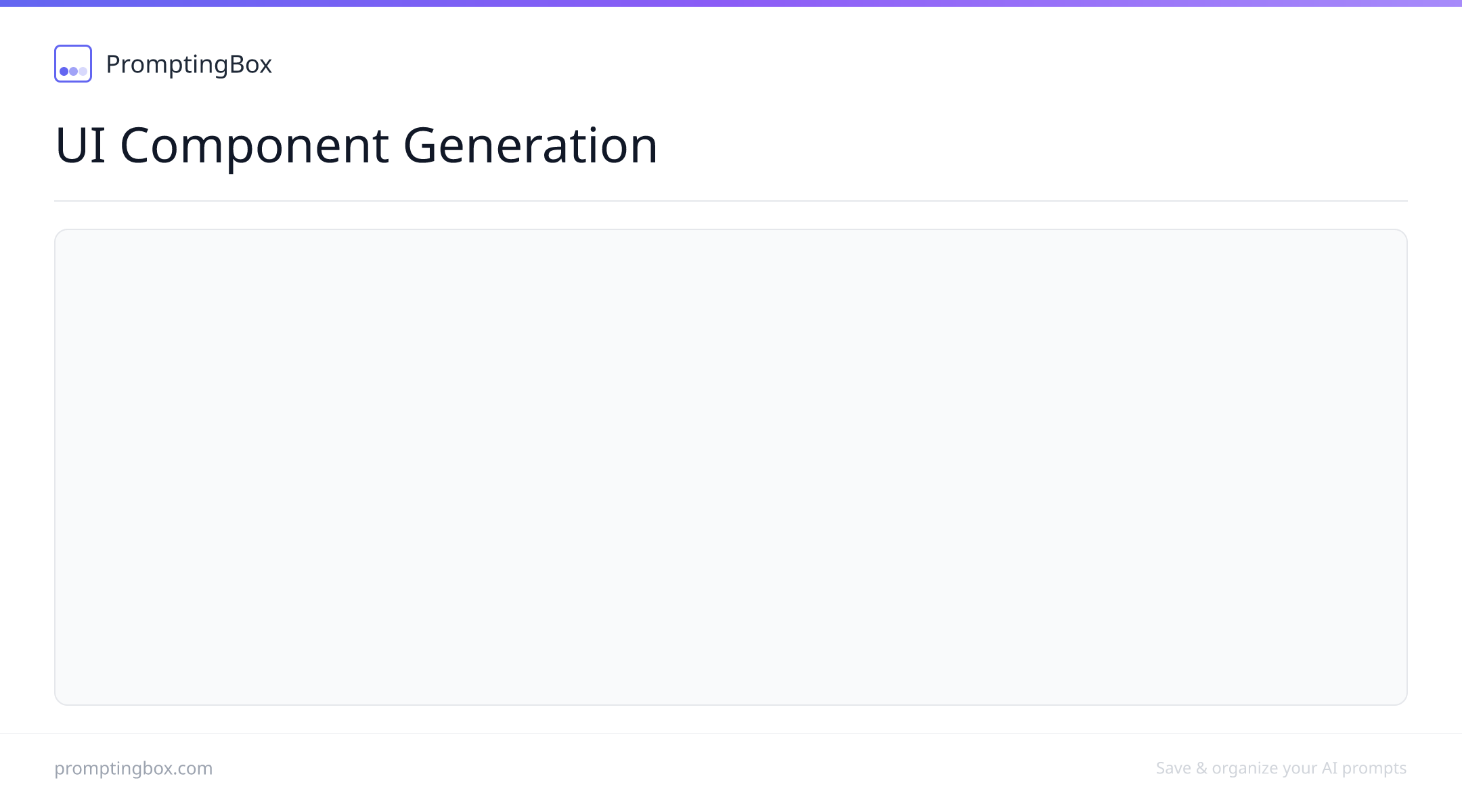
Task: Click the word prompts in footer tagline
Action: 1374,769
